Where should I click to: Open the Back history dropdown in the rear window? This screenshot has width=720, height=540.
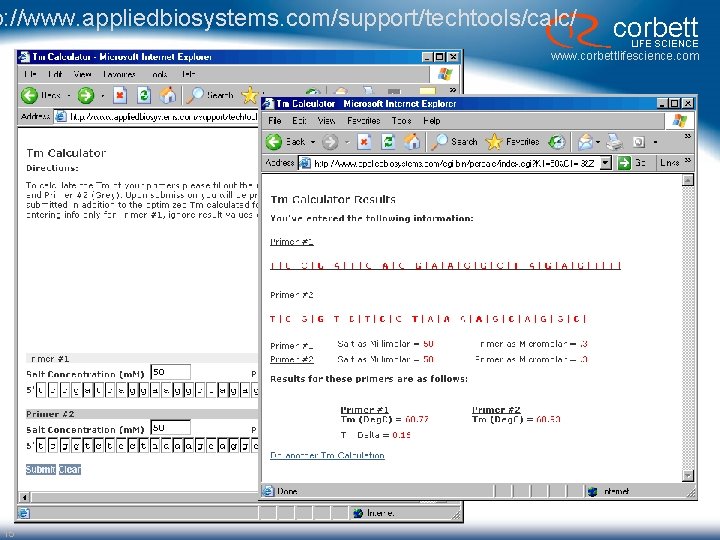(x=69, y=96)
